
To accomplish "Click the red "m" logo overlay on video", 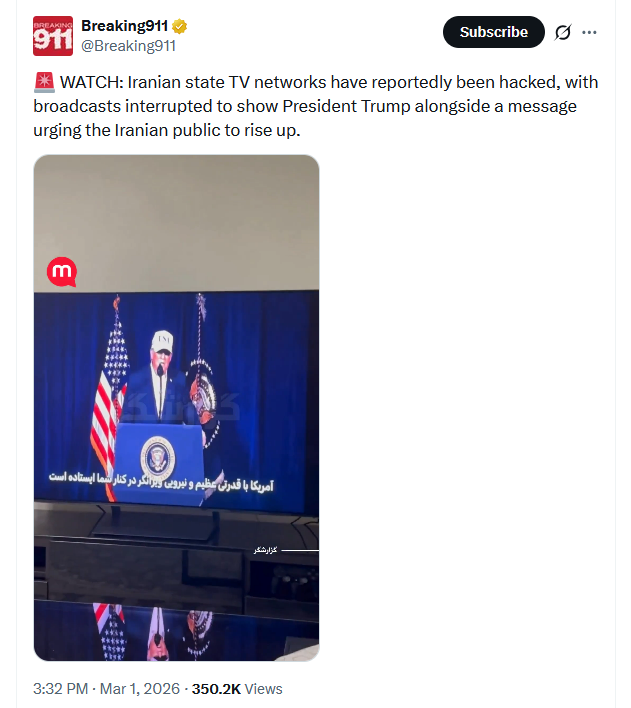I will tap(62, 272).
